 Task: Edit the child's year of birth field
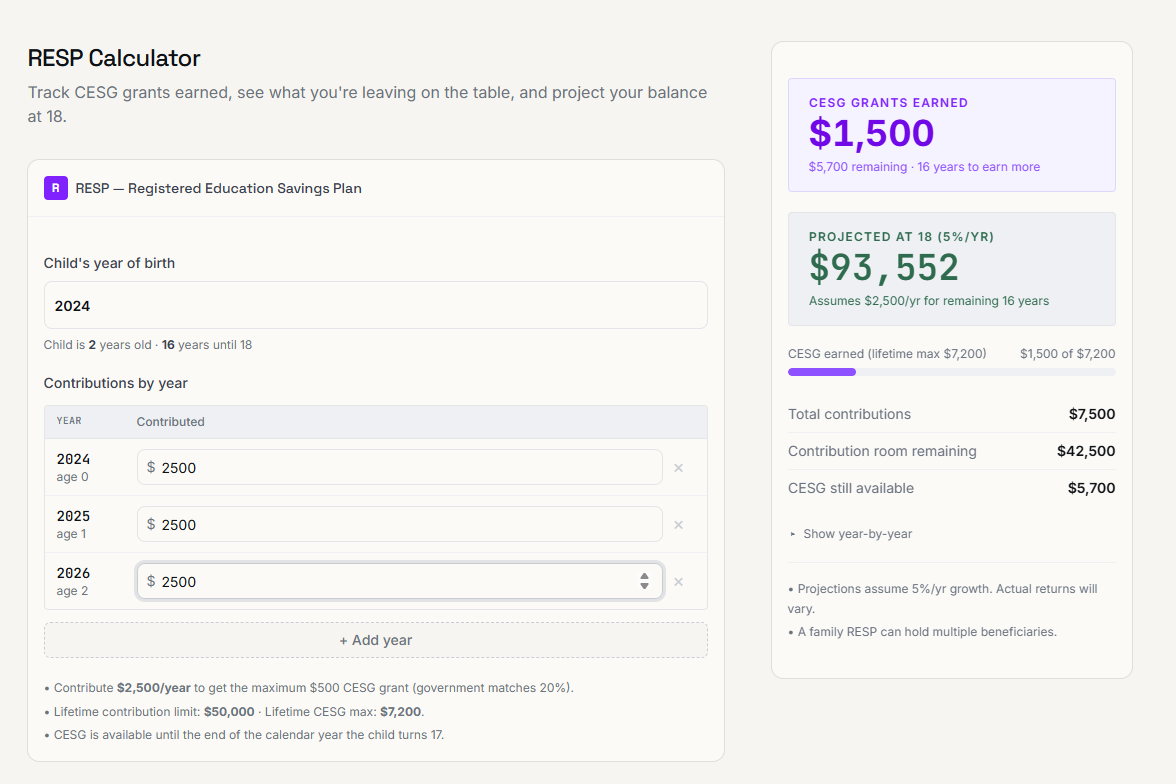(x=376, y=305)
